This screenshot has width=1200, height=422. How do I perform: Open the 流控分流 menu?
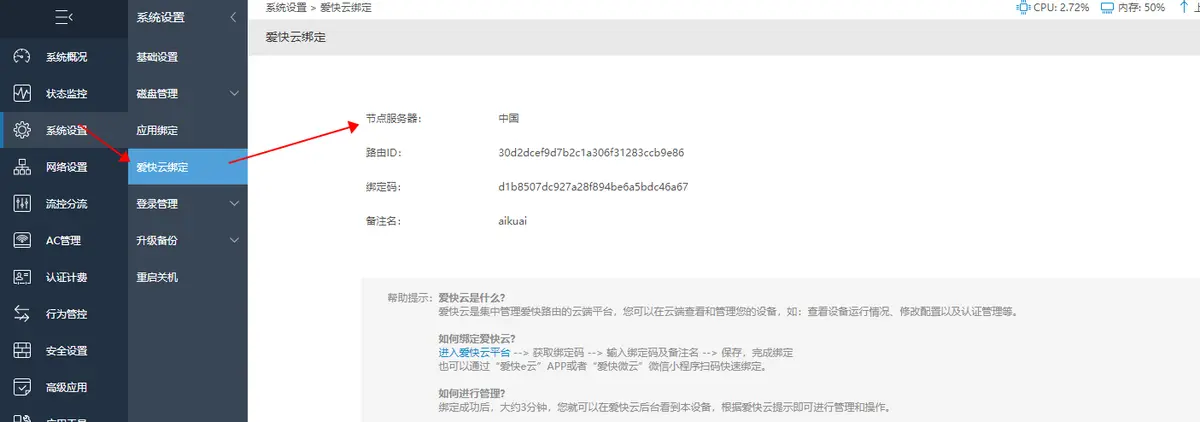pyautogui.click(x=64, y=204)
